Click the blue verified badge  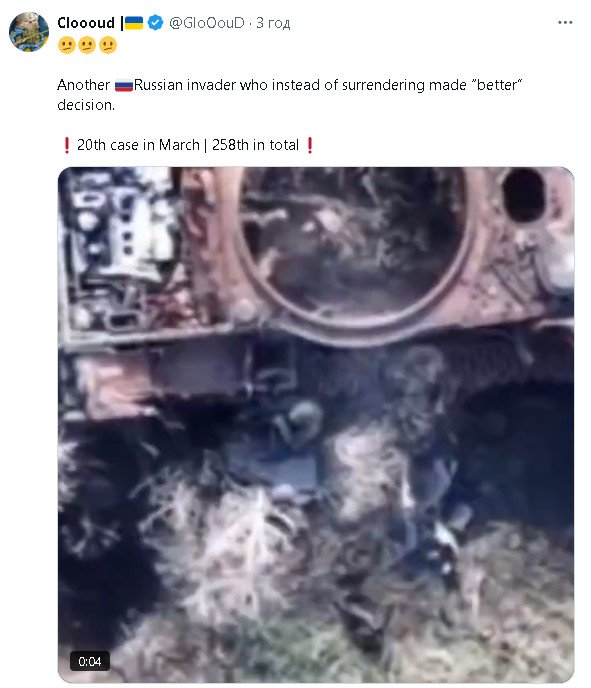coord(155,22)
